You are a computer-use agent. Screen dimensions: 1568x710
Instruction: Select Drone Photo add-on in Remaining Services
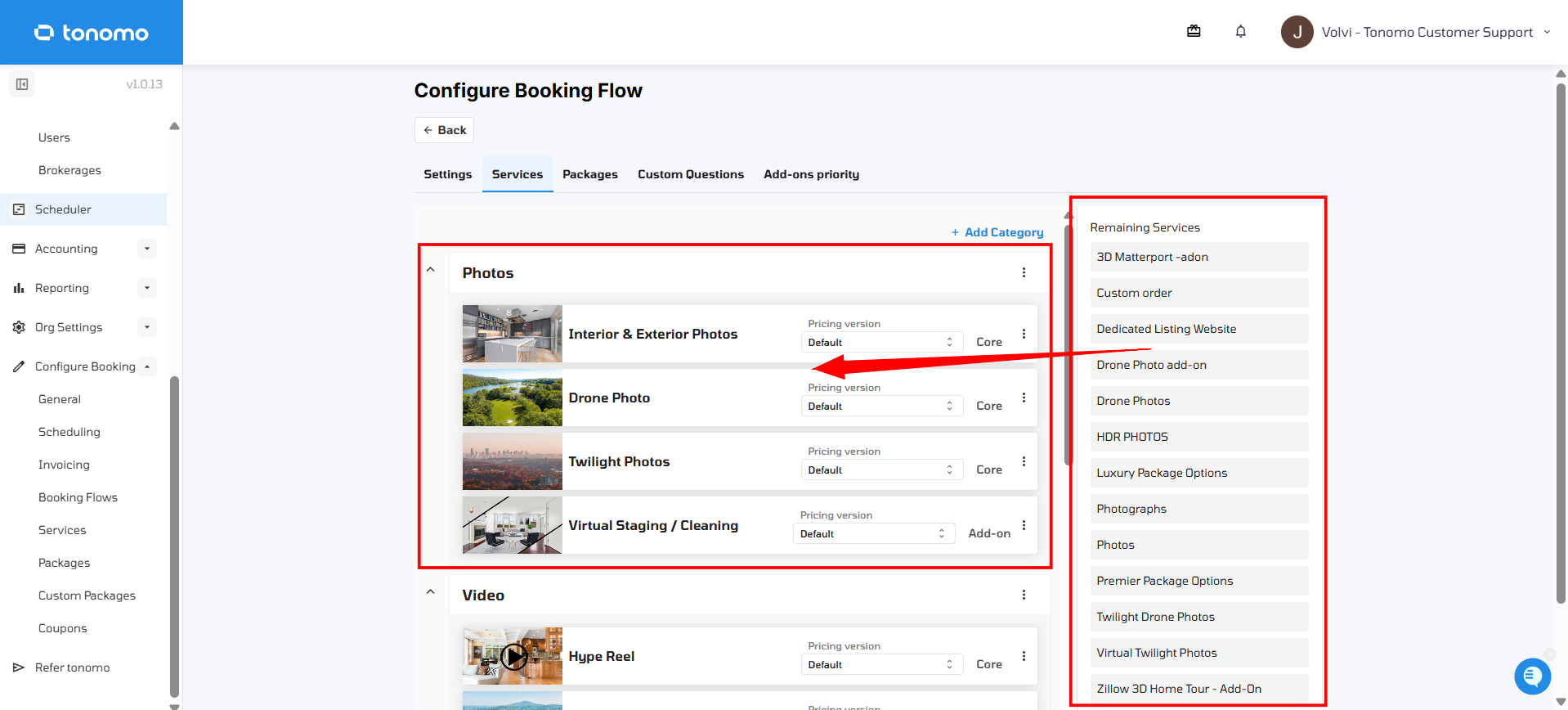(1198, 365)
